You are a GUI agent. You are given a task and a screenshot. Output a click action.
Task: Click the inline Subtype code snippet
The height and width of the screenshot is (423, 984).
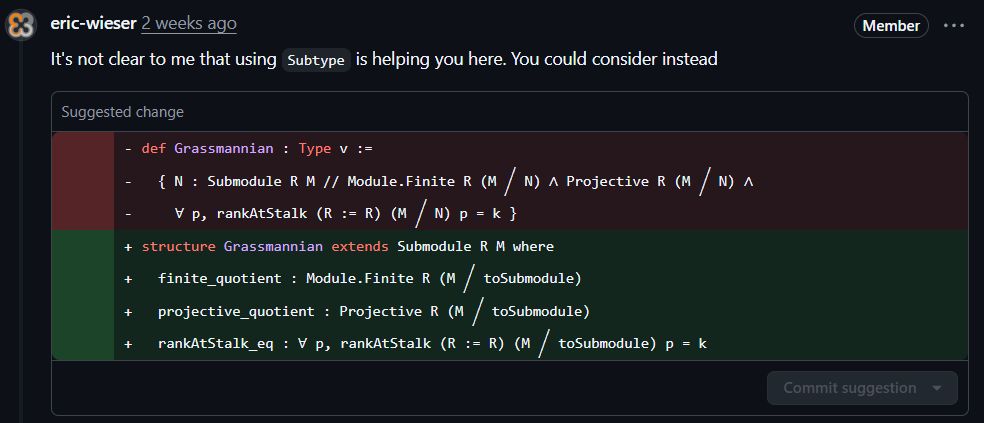pos(315,60)
